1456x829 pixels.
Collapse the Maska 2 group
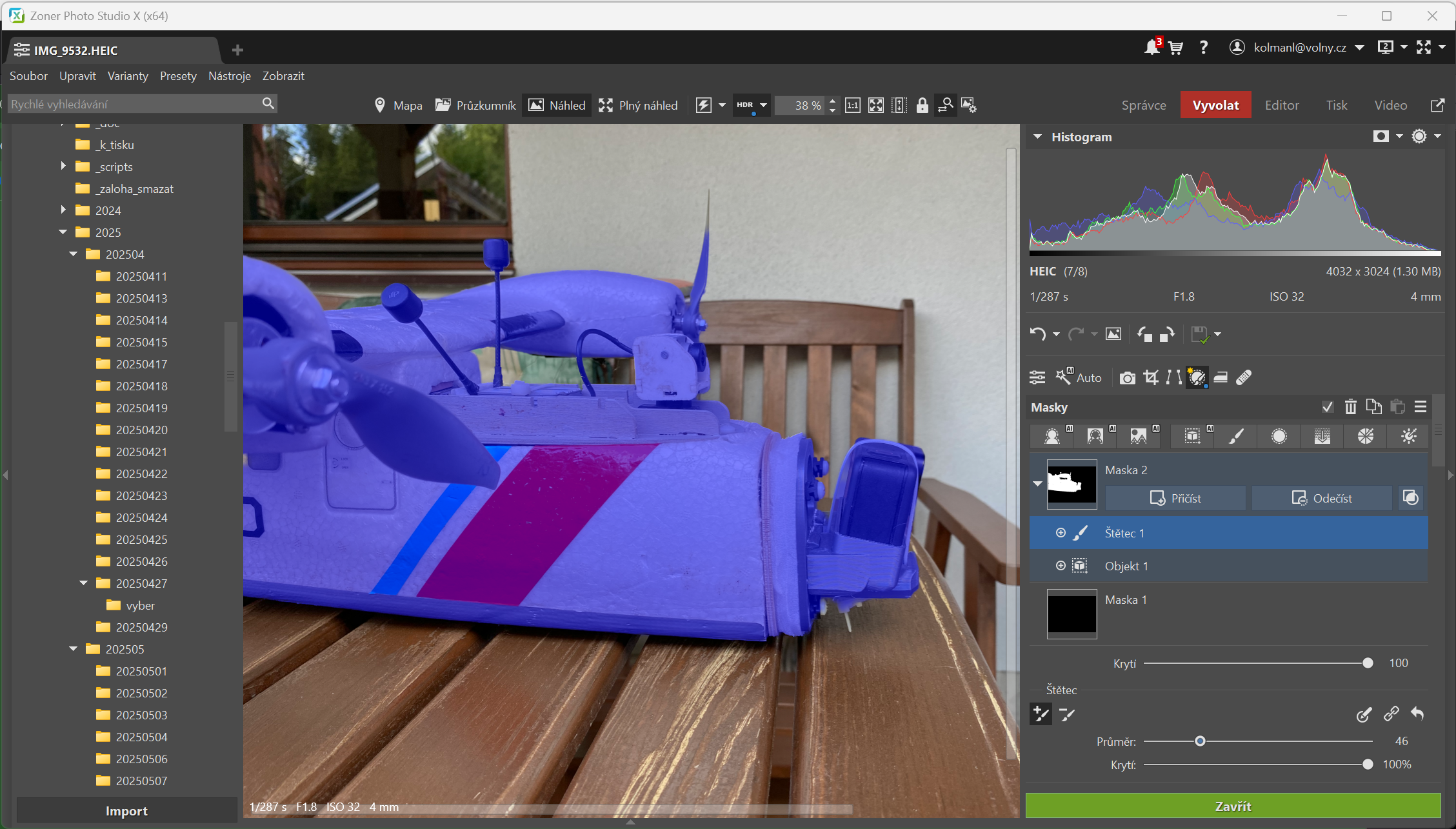1037,484
